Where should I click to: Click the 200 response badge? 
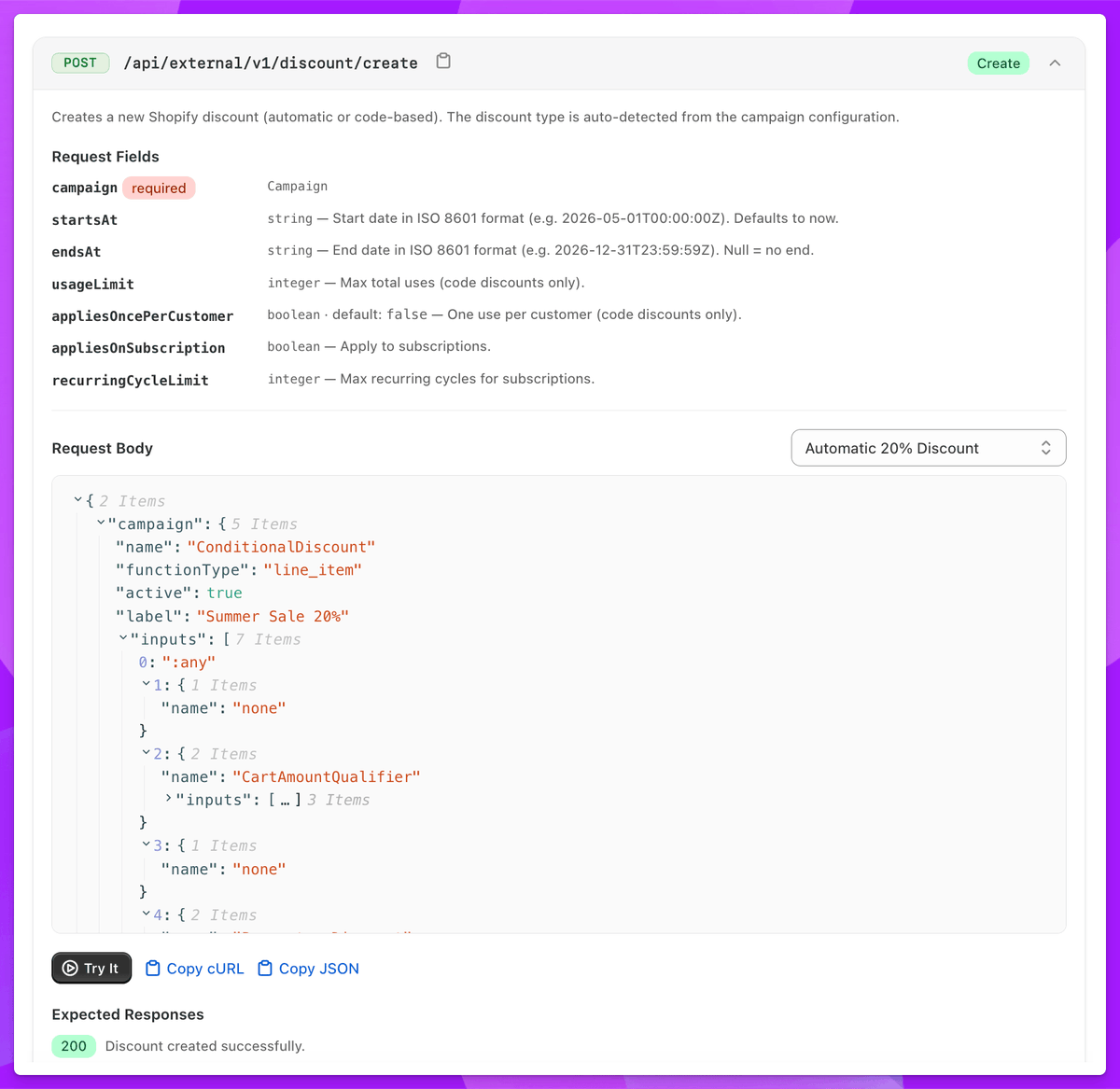(74, 1046)
